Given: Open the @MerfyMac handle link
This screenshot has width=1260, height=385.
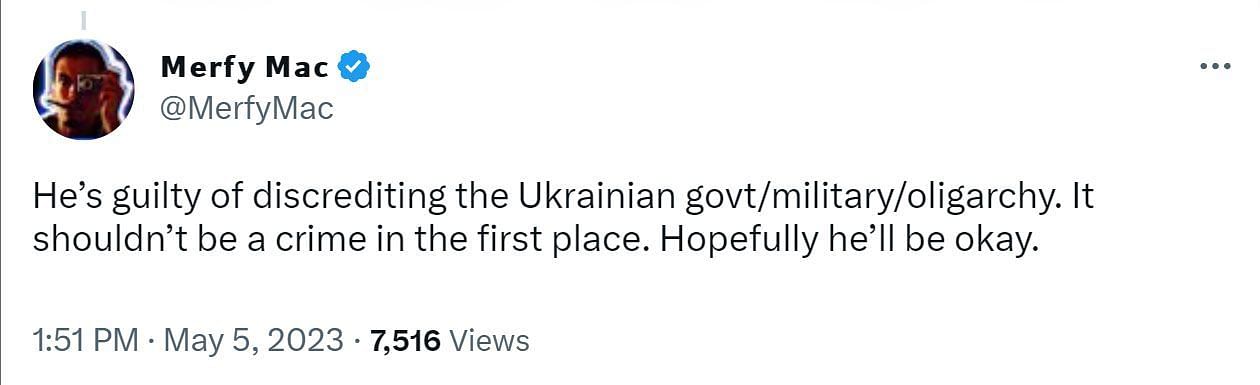Looking at the screenshot, I should (247, 108).
